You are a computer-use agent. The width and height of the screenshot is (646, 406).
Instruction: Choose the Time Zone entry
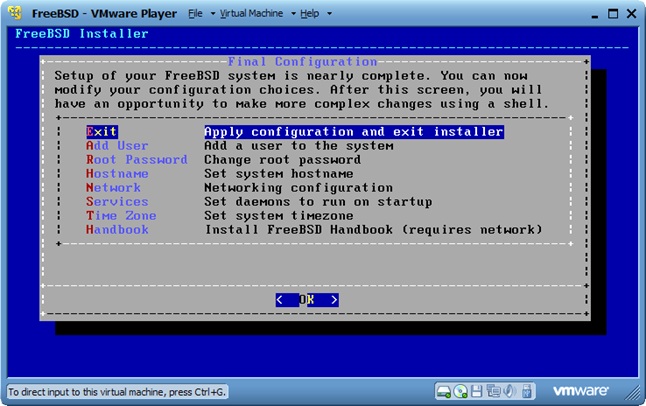point(121,216)
